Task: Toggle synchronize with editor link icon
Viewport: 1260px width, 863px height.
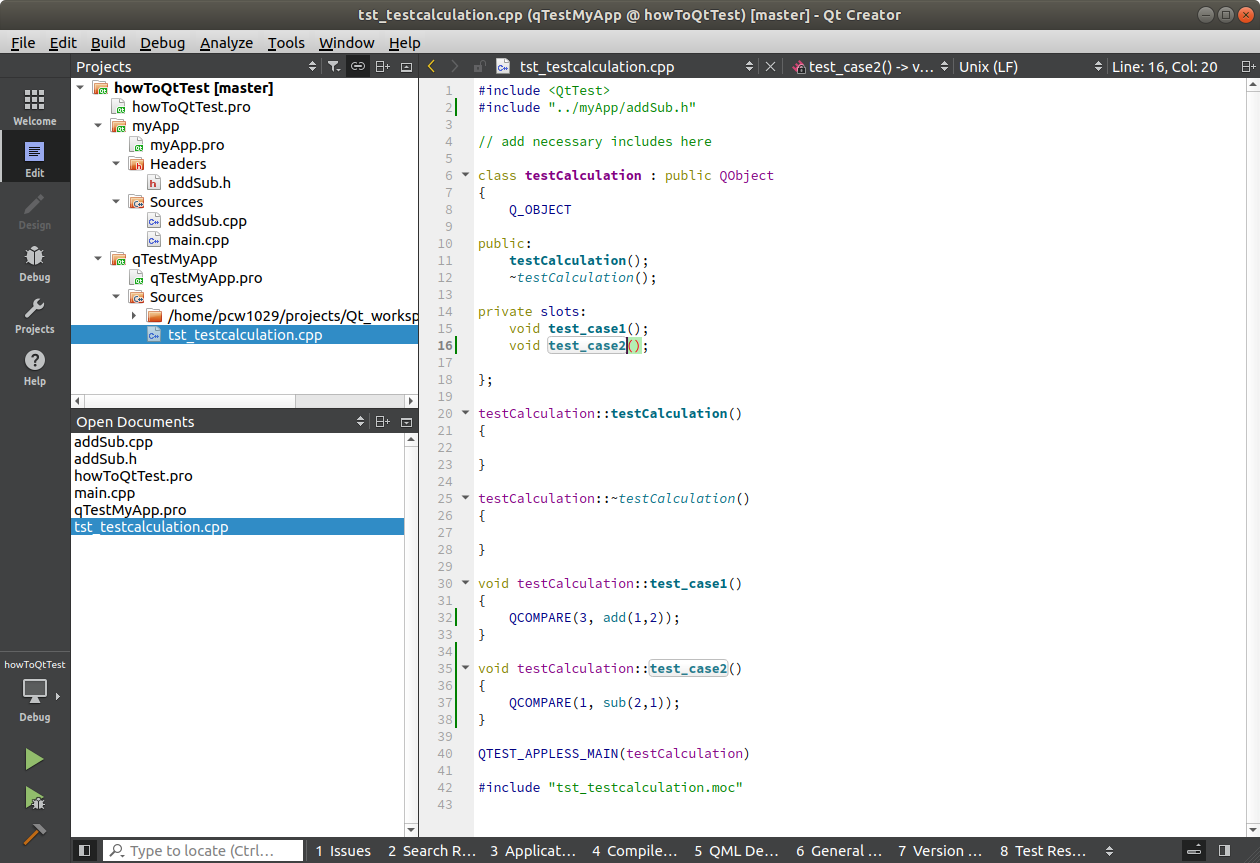Action: point(358,67)
